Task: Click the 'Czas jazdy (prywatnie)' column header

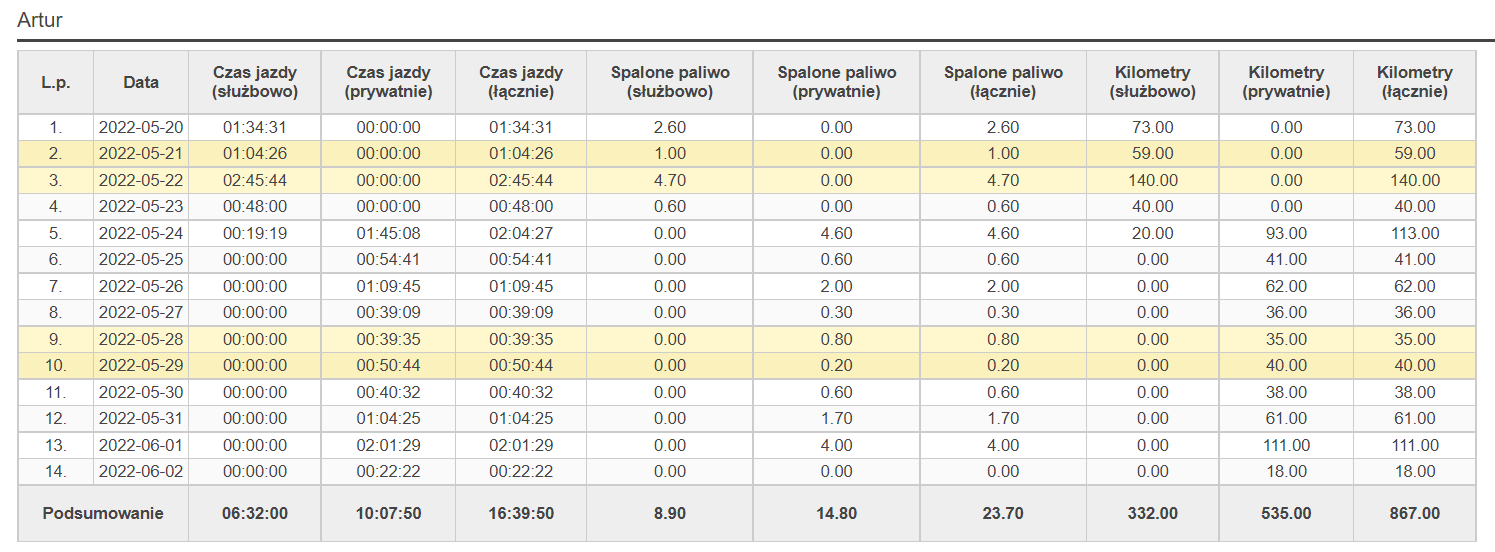Action: tap(388, 82)
